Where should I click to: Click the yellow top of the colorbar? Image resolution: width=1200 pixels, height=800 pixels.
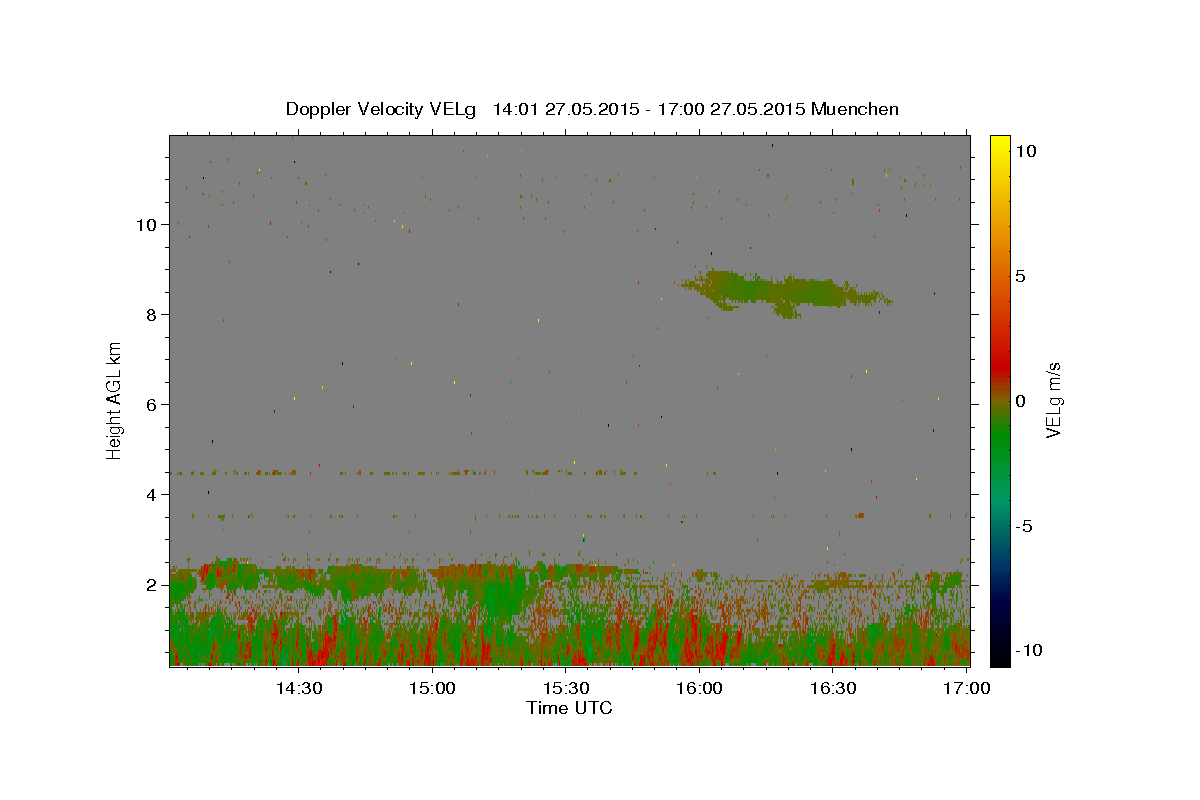point(999,145)
